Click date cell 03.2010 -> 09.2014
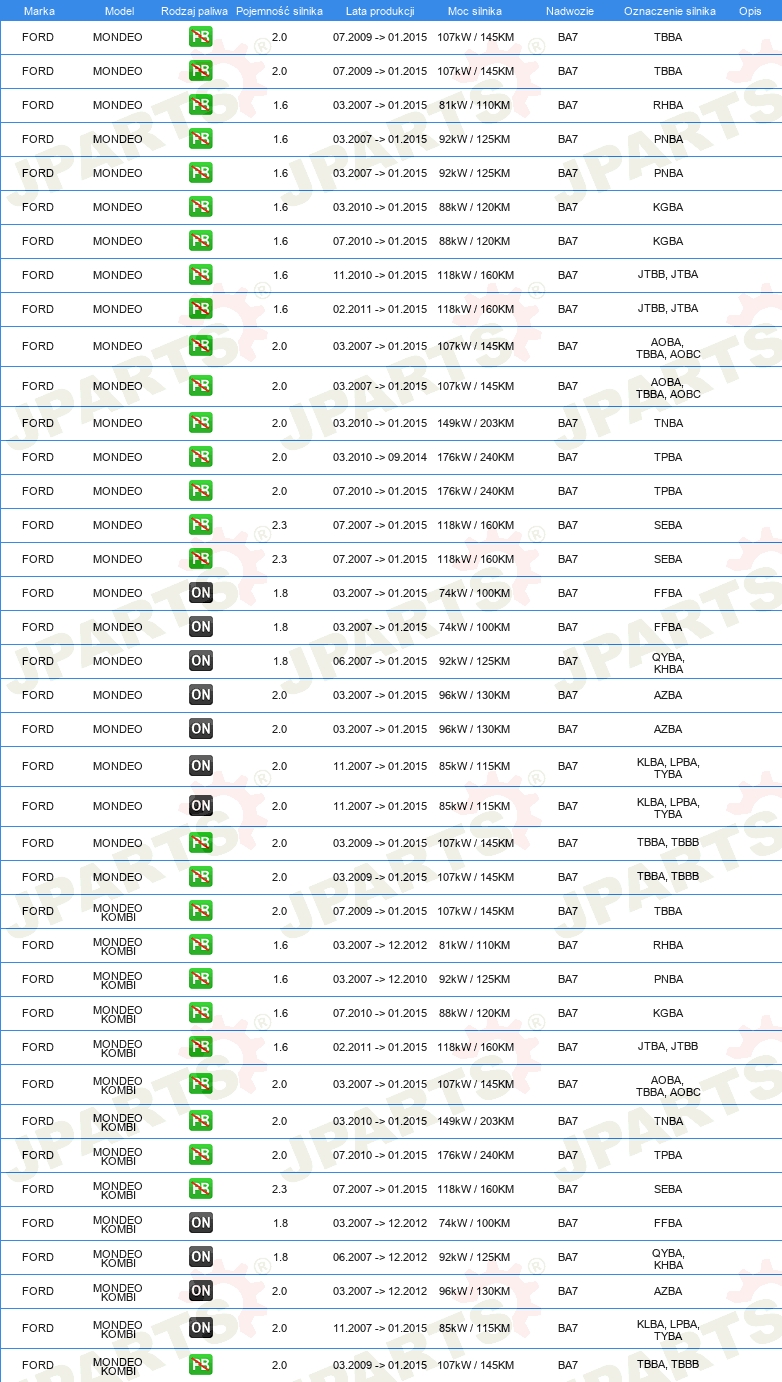The width and height of the screenshot is (782, 1382). (x=380, y=457)
